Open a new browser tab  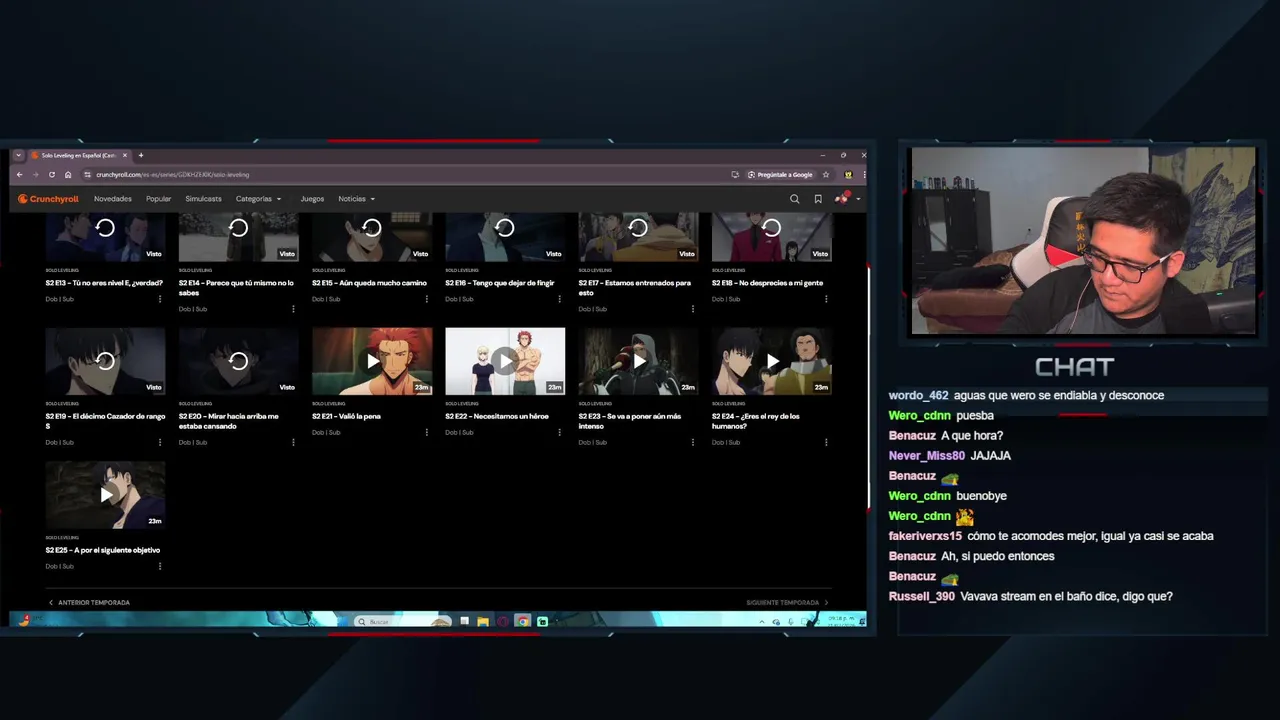(141, 155)
